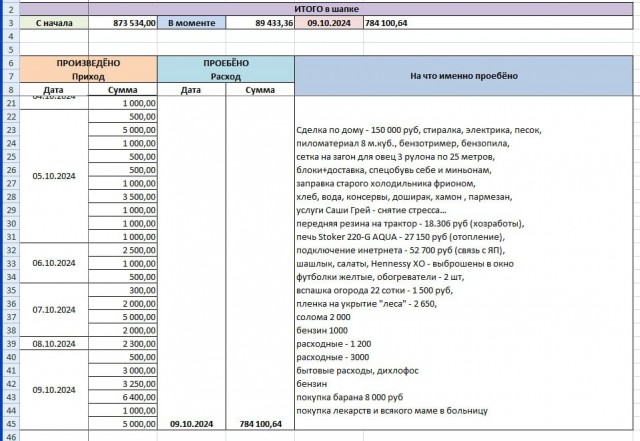Click the 3 500,00 amount in row 28

tap(123, 197)
